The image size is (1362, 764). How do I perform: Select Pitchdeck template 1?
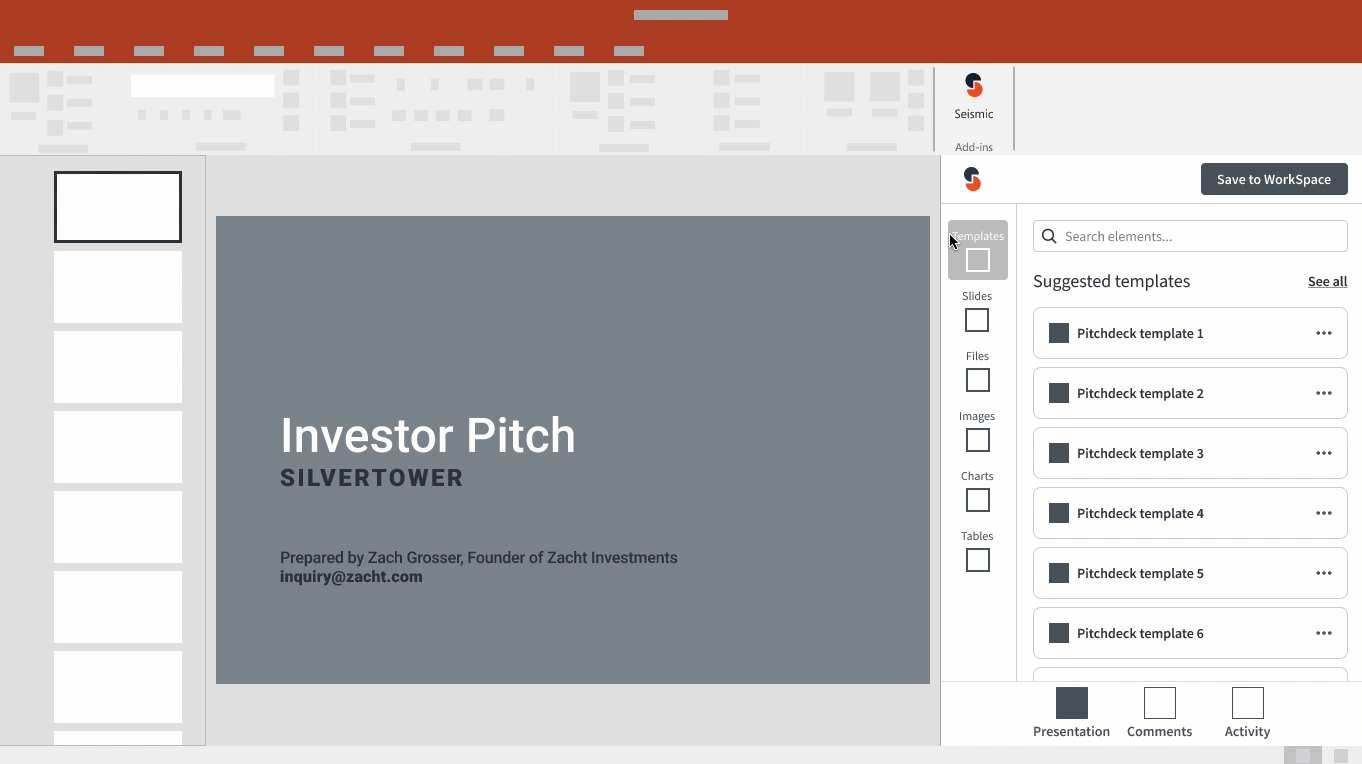pyautogui.click(x=1190, y=333)
